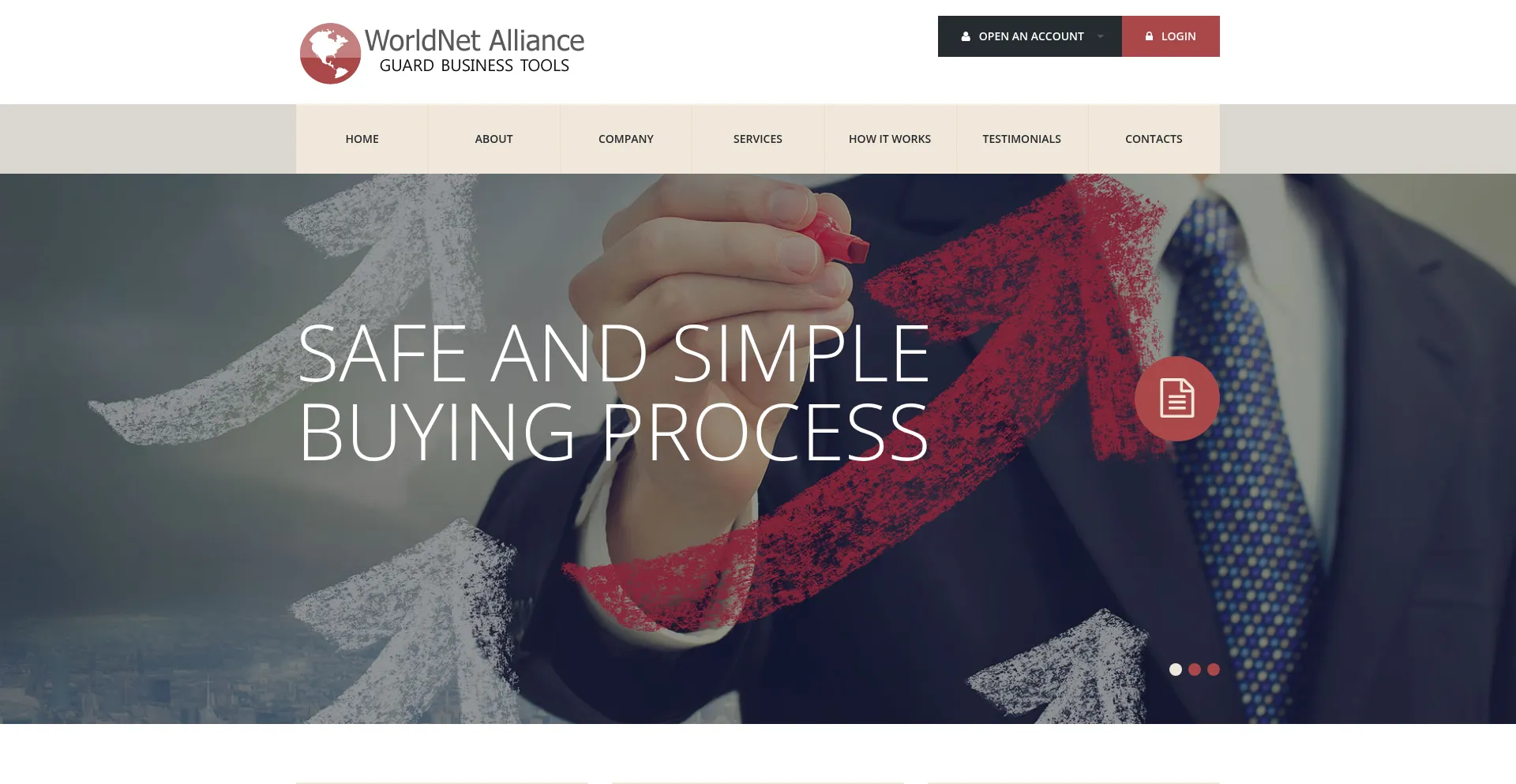Click the user icon on Open an Account
The width and height of the screenshot is (1516, 784).
click(966, 36)
